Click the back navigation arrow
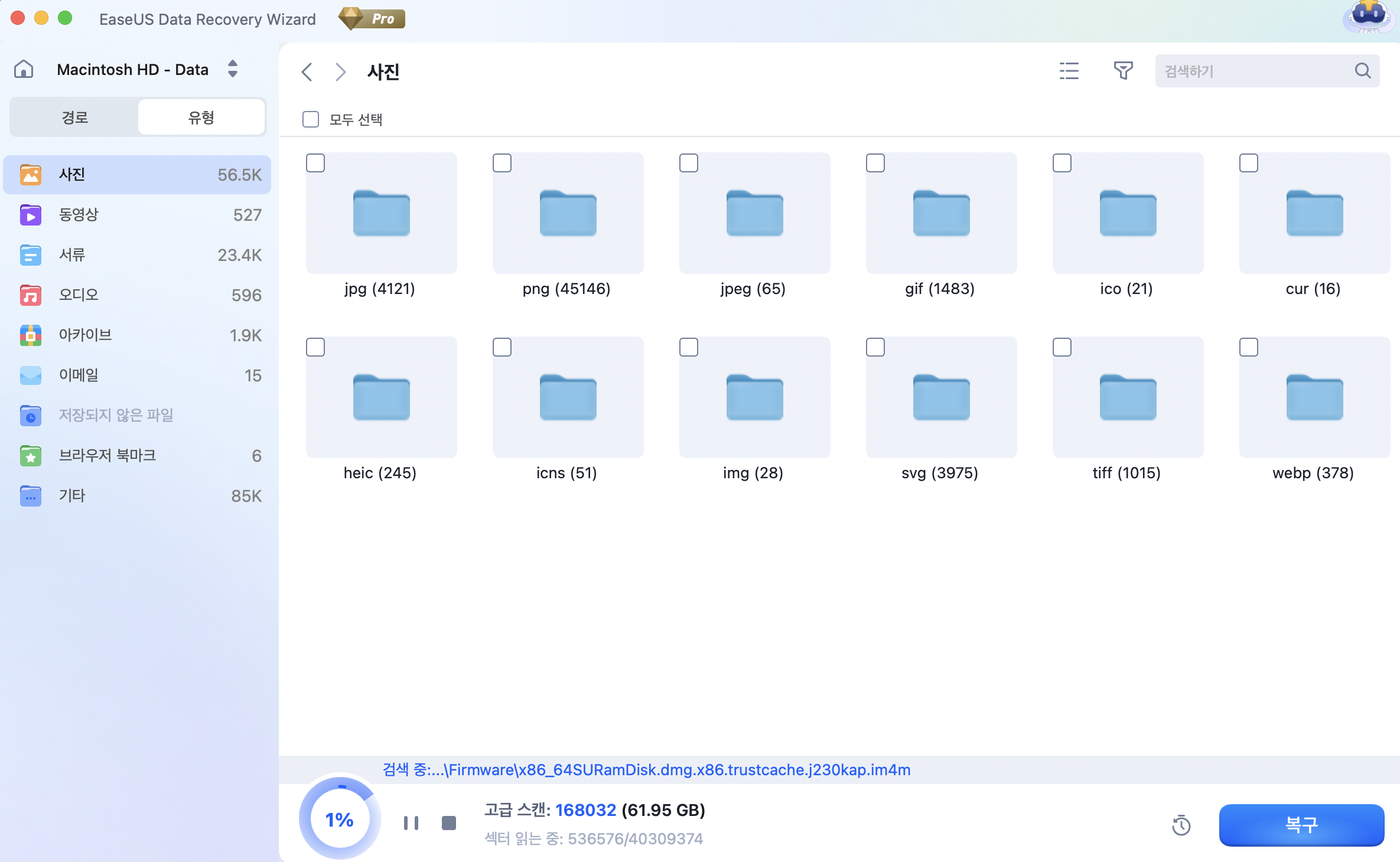This screenshot has height=862, width=1400. click(x=307, y=71)
